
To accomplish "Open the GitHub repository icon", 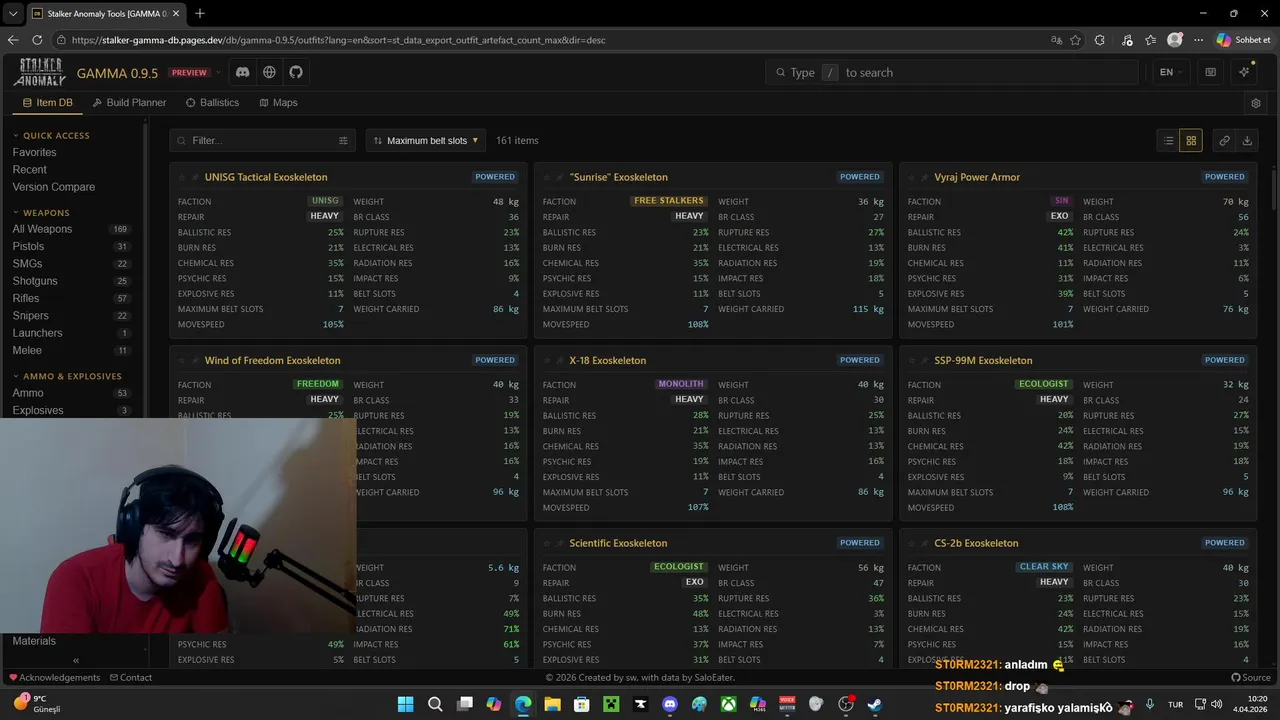I will (296, 72).
